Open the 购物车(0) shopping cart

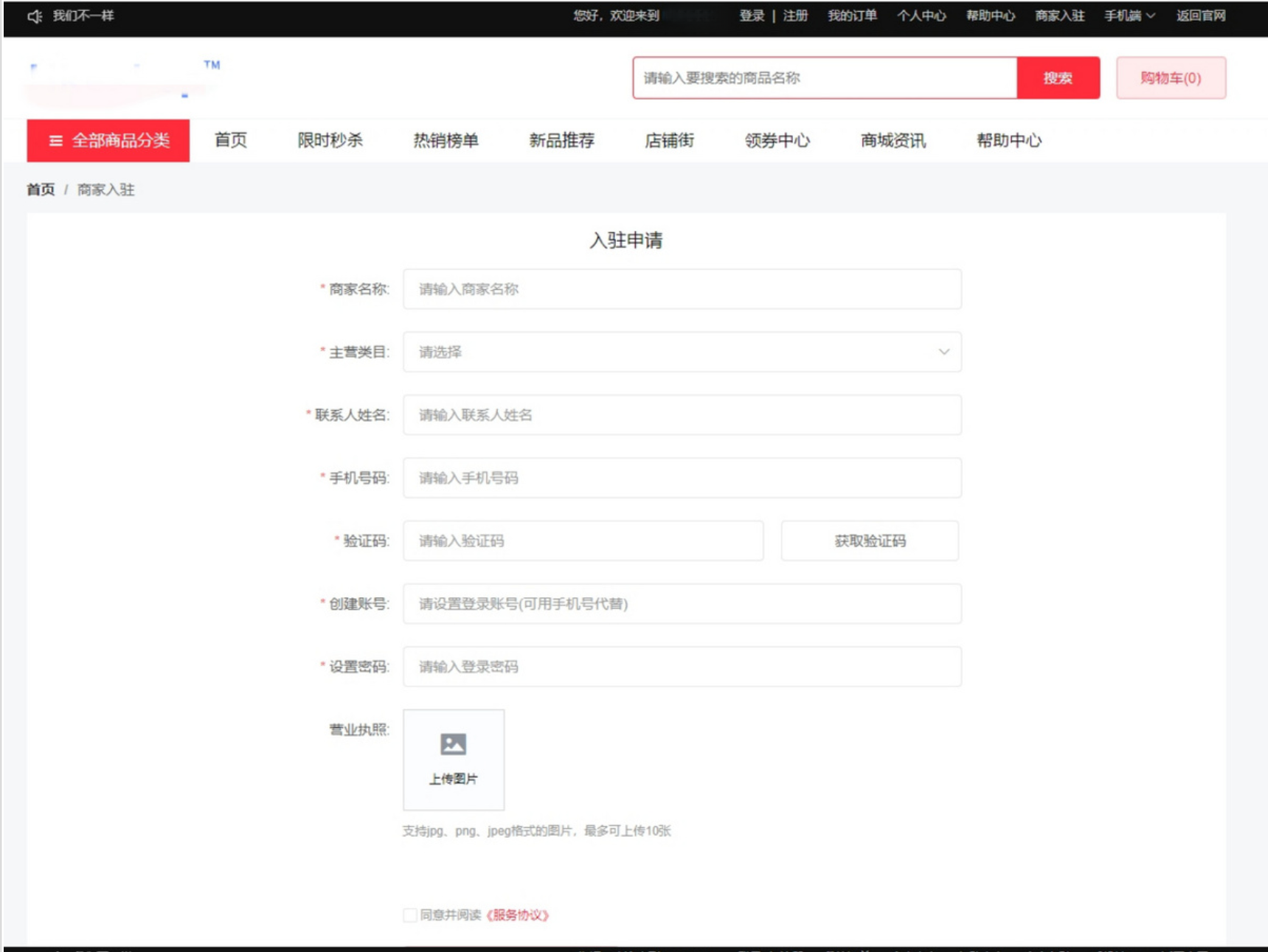(1171, 77)
